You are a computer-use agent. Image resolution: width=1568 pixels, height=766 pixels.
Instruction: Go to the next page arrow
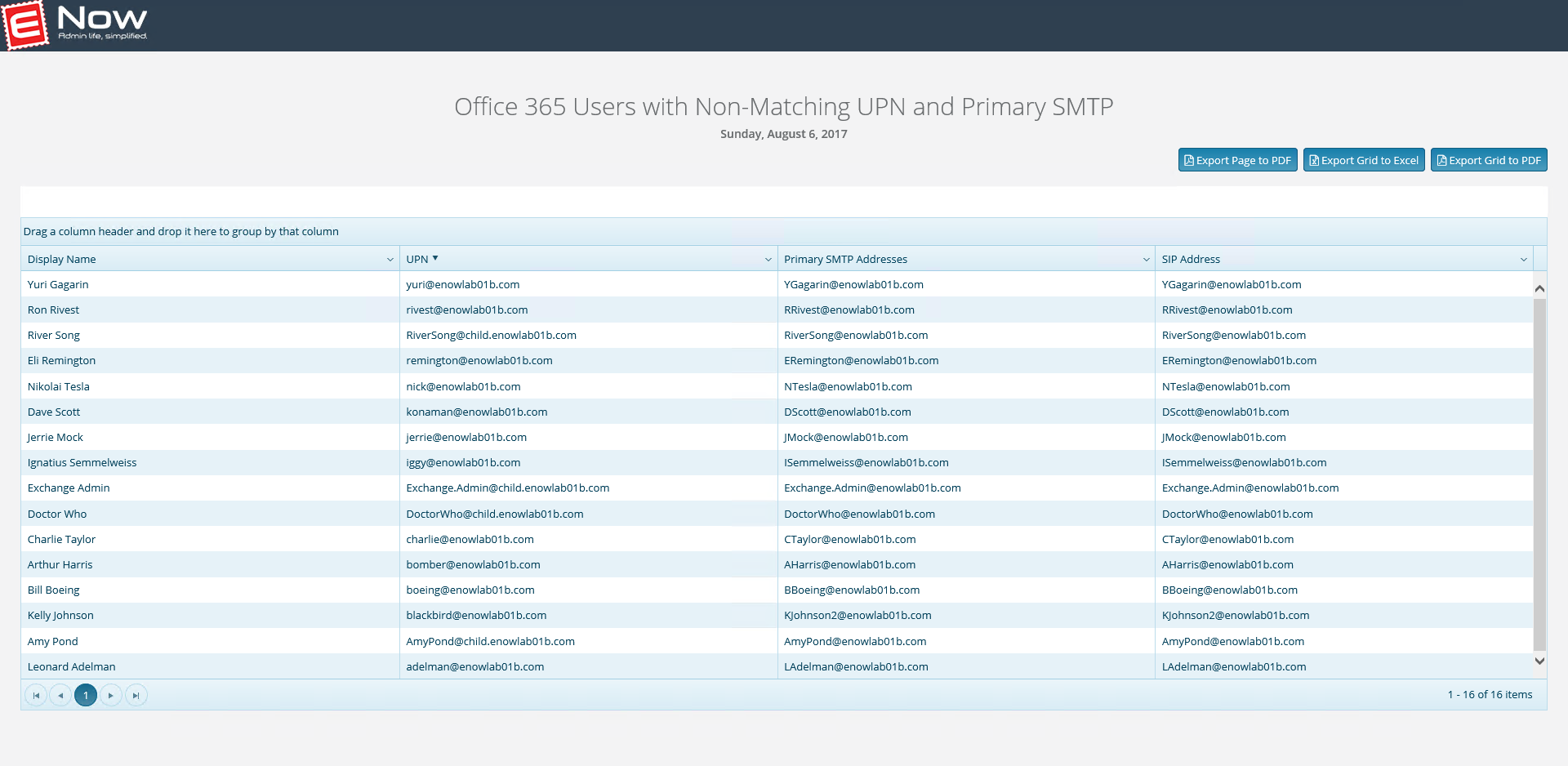[x=111, y=696]
